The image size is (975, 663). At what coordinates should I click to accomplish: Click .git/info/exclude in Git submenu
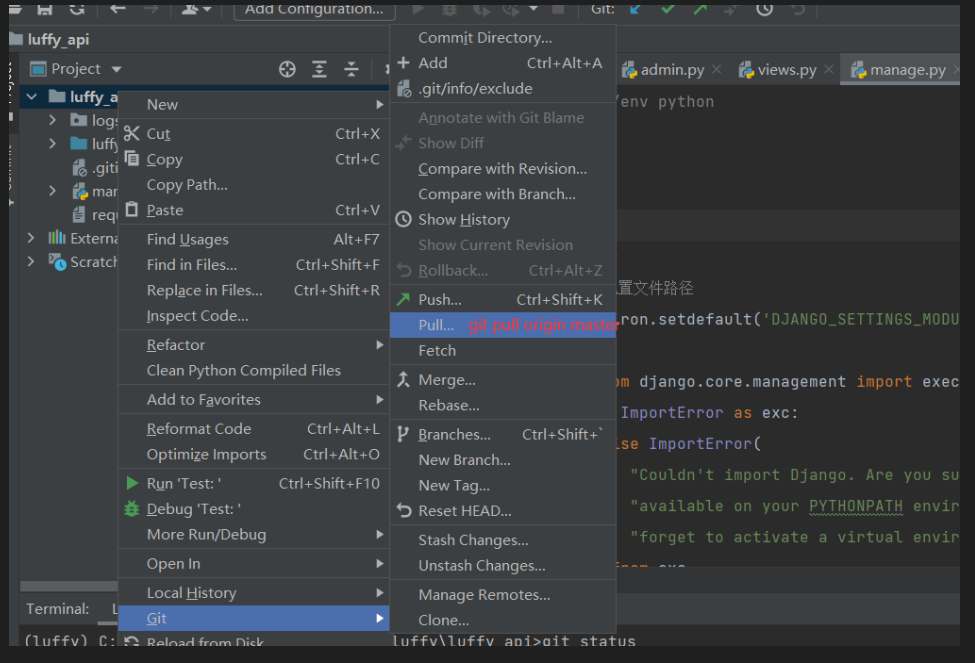(x=503, y=89)
